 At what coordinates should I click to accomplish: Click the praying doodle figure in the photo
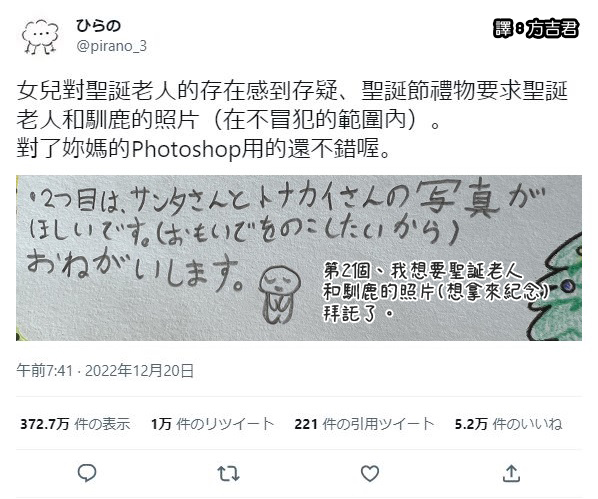click(280, 295)
